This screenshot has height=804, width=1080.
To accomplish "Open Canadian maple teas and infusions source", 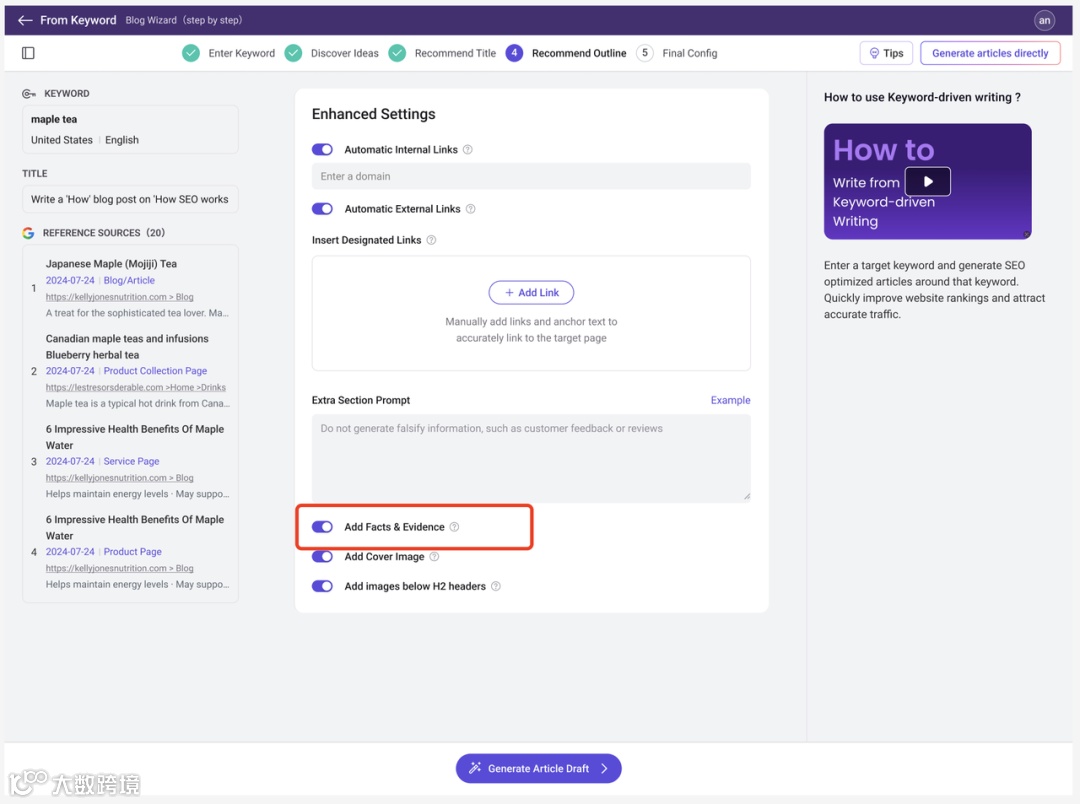I will click(x=127, y=347).
